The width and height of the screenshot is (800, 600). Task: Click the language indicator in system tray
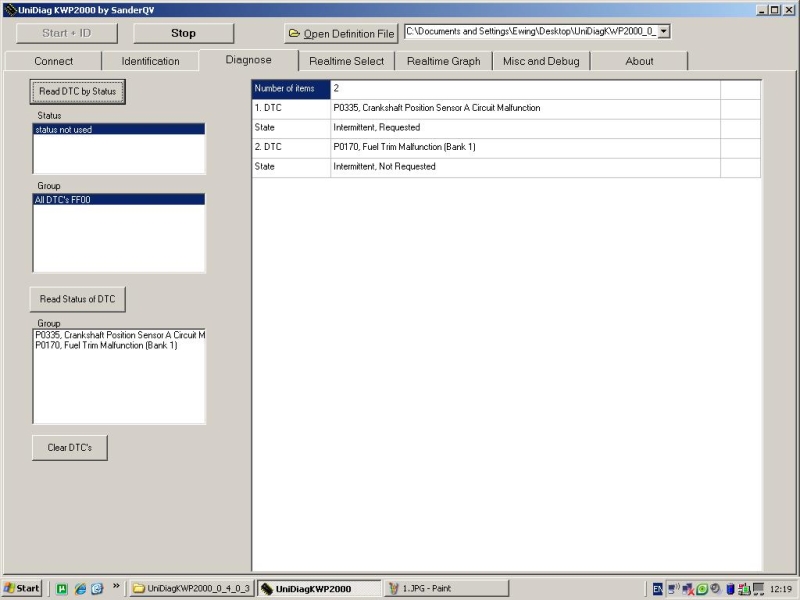pos(658,588)
